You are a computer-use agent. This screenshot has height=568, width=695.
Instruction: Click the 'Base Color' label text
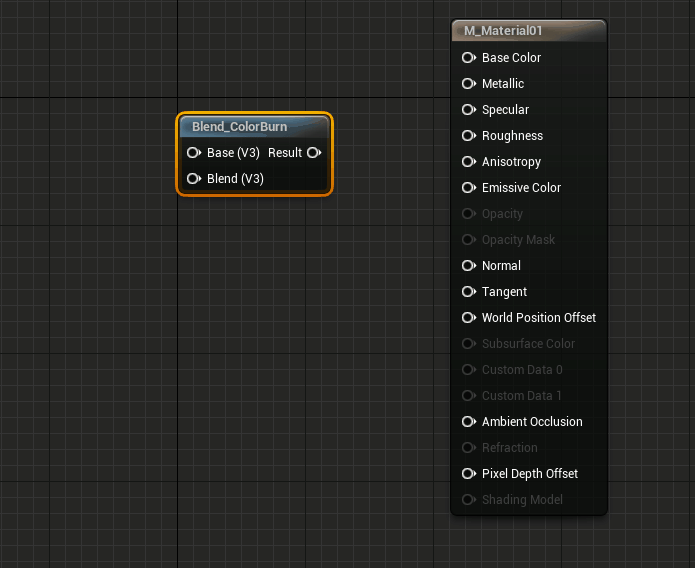click(511, 58)
